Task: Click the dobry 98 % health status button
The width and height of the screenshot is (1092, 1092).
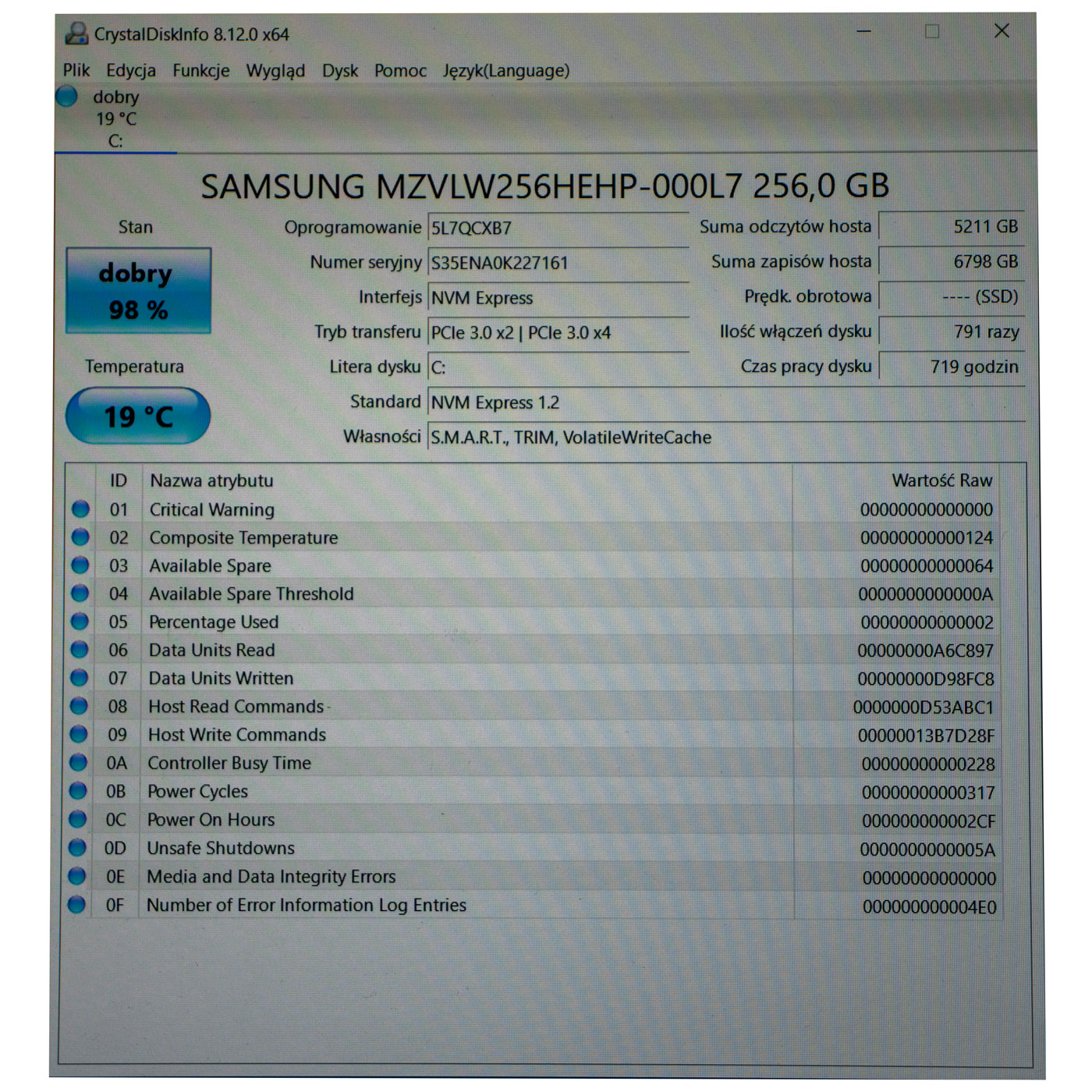Action: coord(138,291)
